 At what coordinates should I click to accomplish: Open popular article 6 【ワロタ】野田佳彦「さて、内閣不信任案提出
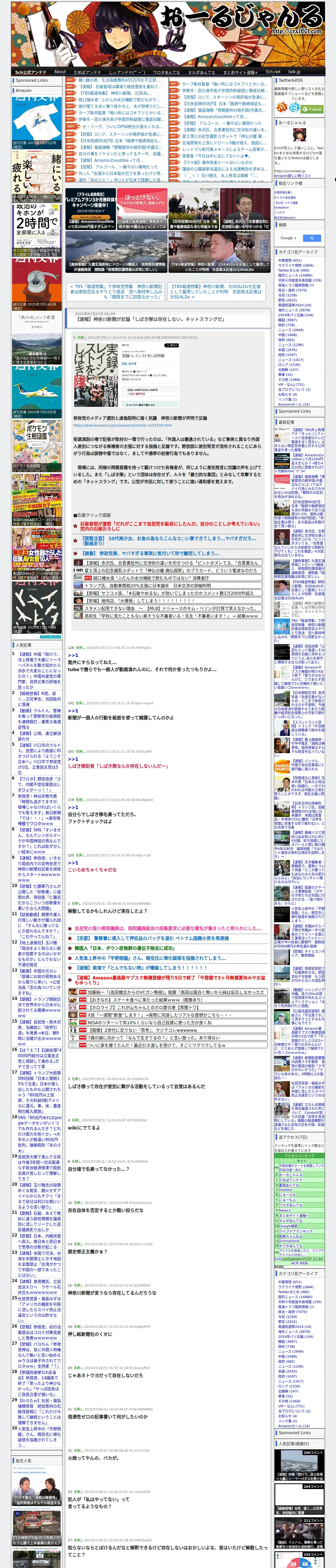(39, 784)
